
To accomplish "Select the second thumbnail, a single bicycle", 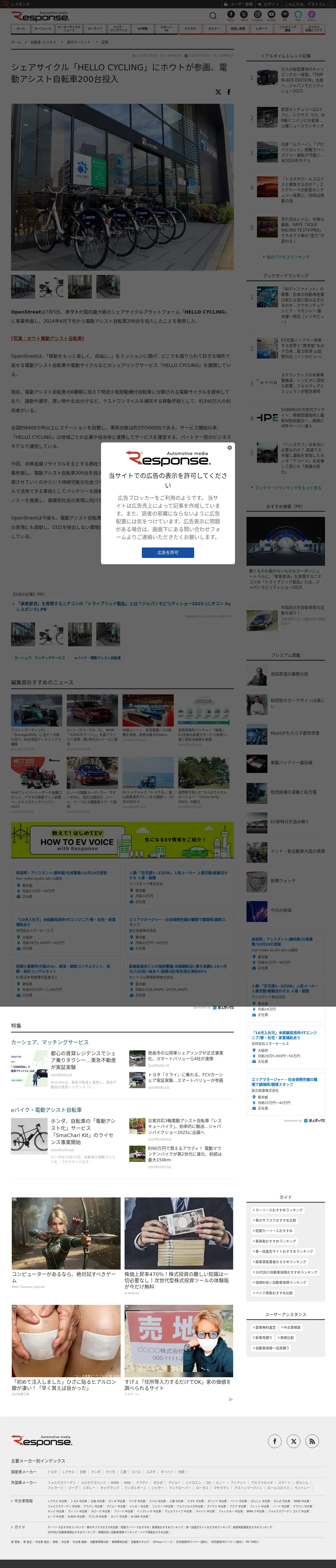I will click(x=51, y=286).
